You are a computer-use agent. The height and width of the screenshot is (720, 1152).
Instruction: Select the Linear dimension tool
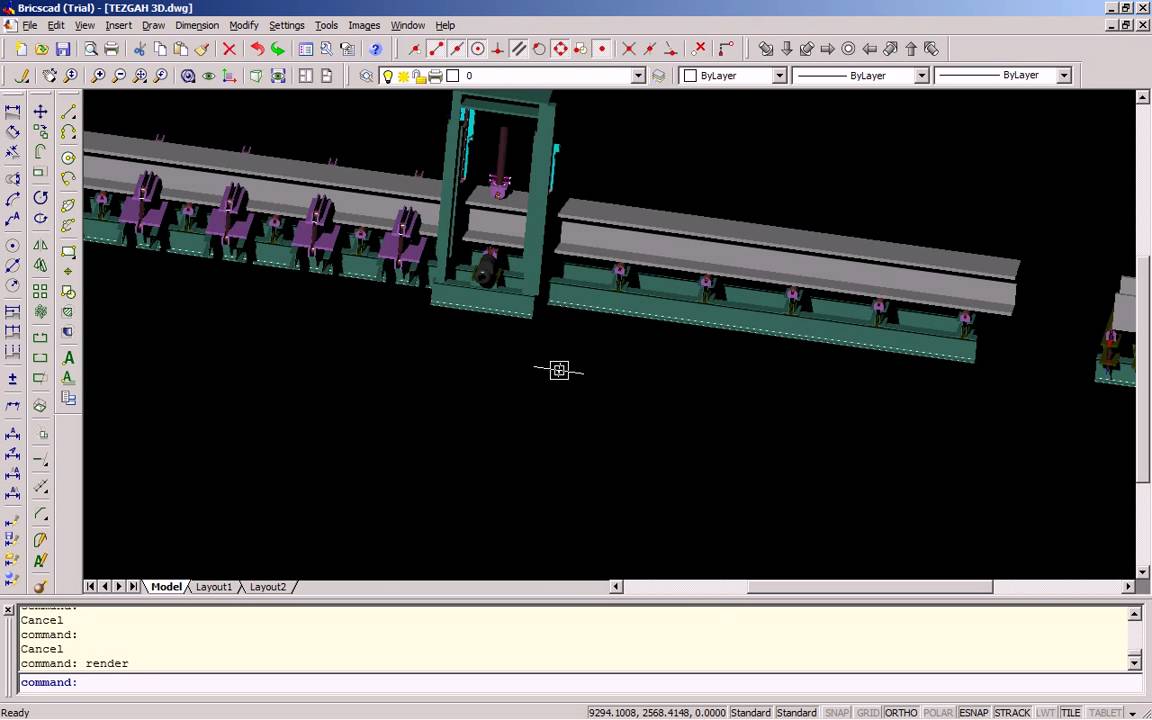[x=12, y=112]
